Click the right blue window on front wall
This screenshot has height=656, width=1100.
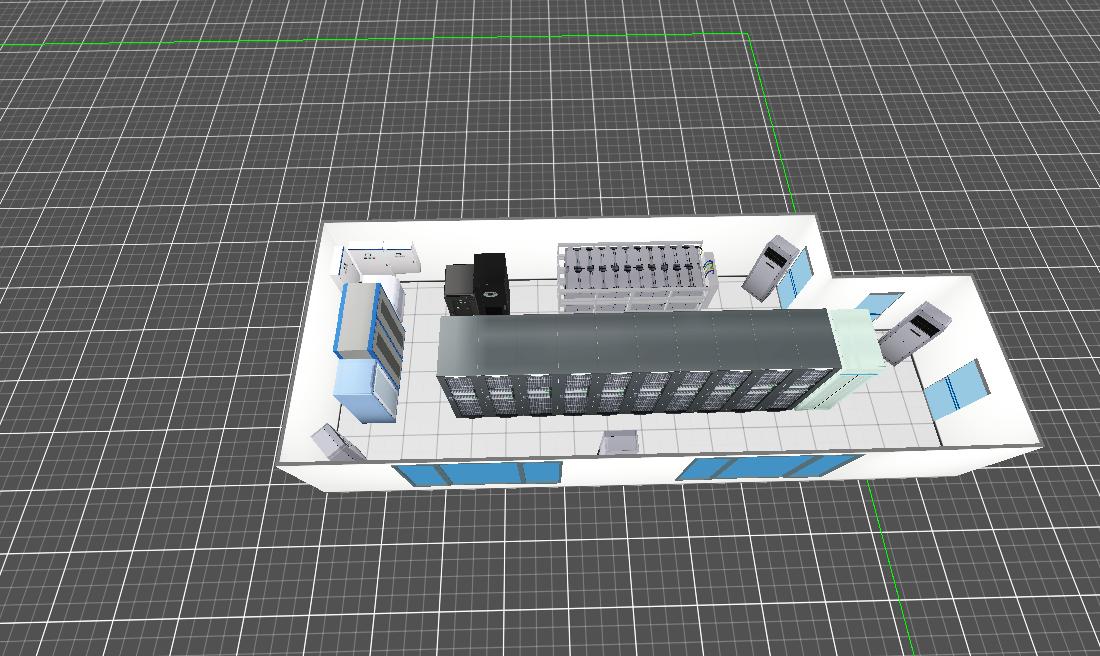768,467
